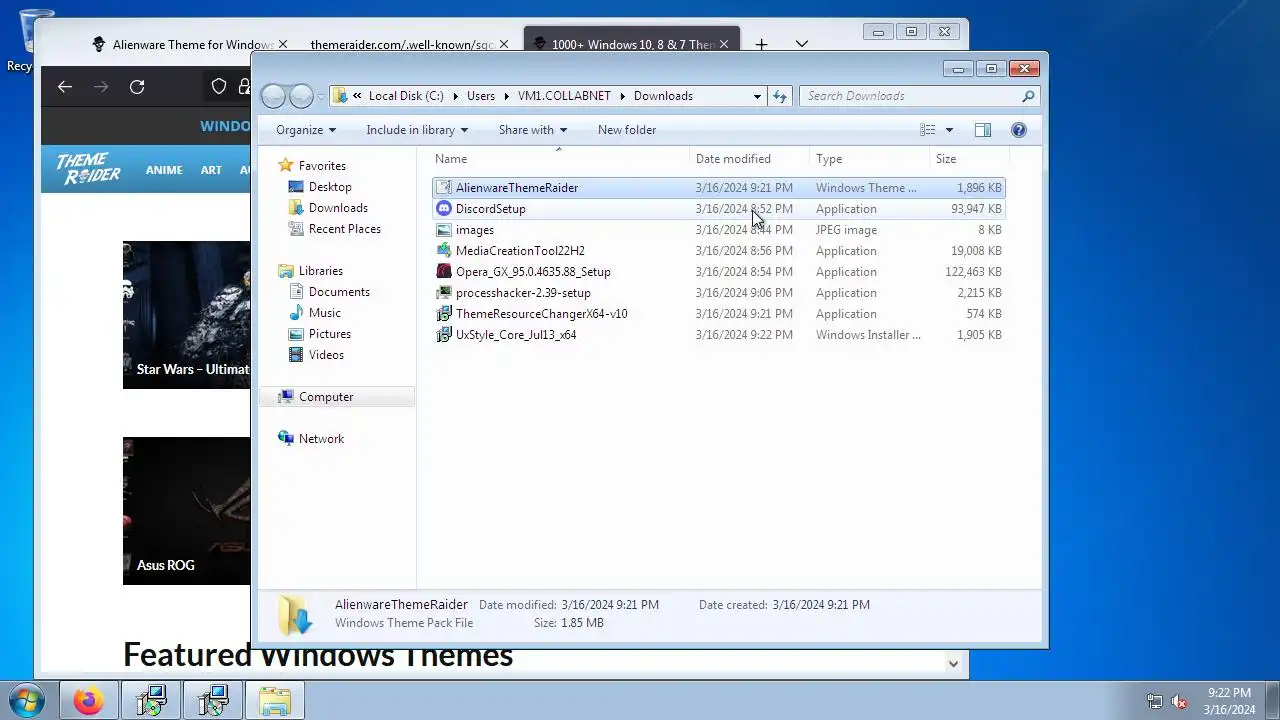The image size is (1280, 720).
Task: Open the Include in library dropdown
Action: point(417,130)
